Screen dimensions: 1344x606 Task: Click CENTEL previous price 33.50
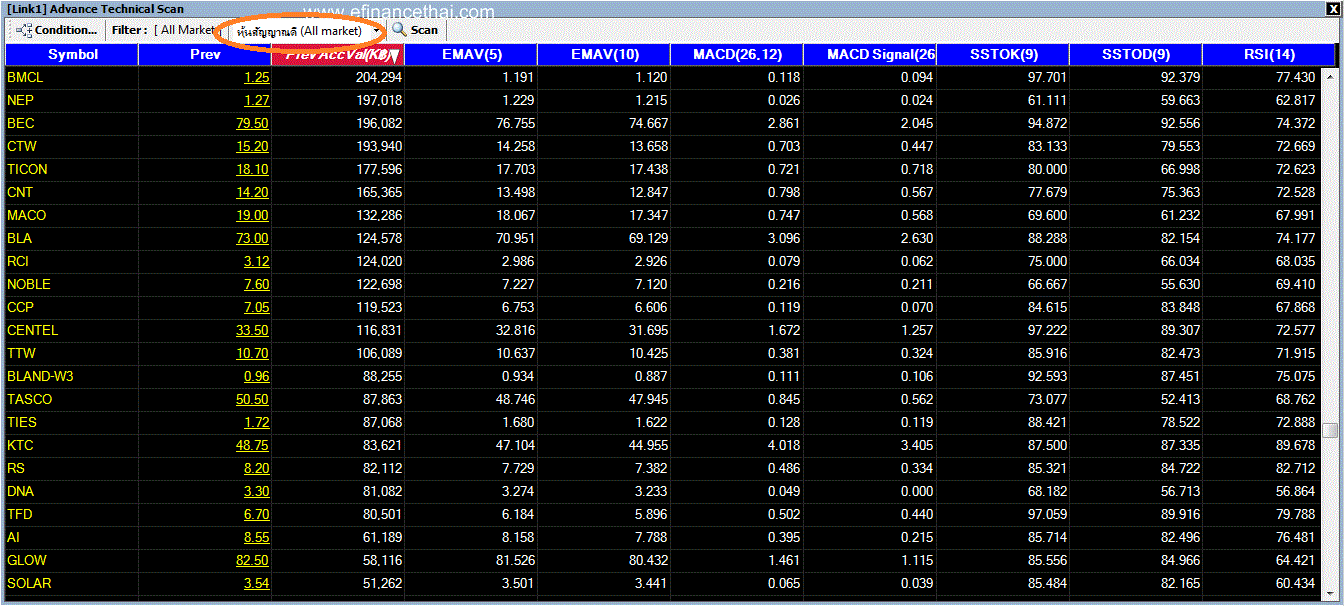252,330
